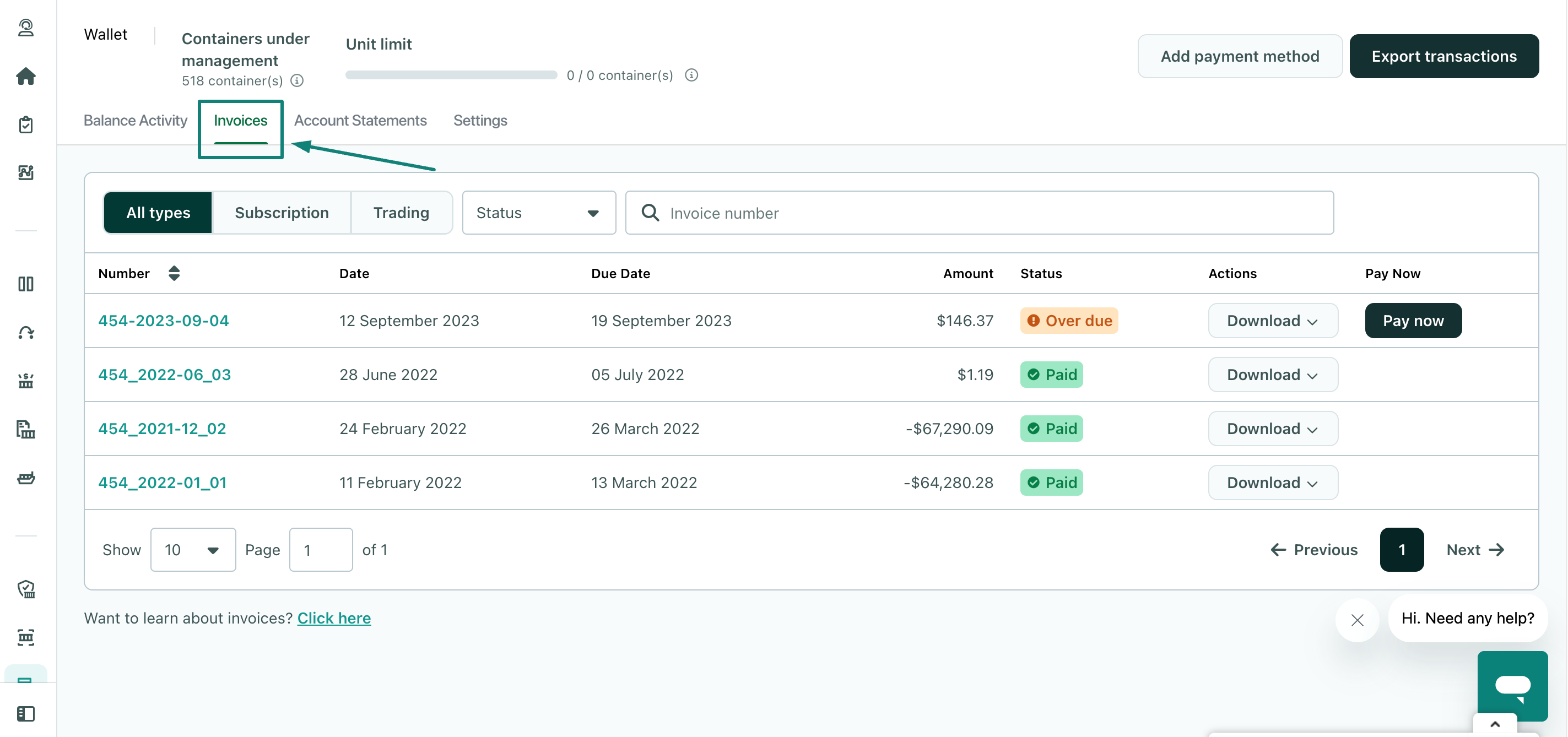Open the green chat widget button
The height and width of the screenshot is (737, 1568).
(x=1512, y=686)
